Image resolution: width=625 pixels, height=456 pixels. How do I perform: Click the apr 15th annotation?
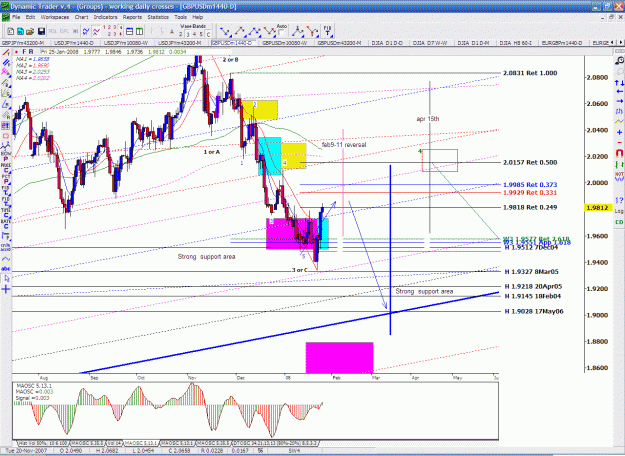428,119
